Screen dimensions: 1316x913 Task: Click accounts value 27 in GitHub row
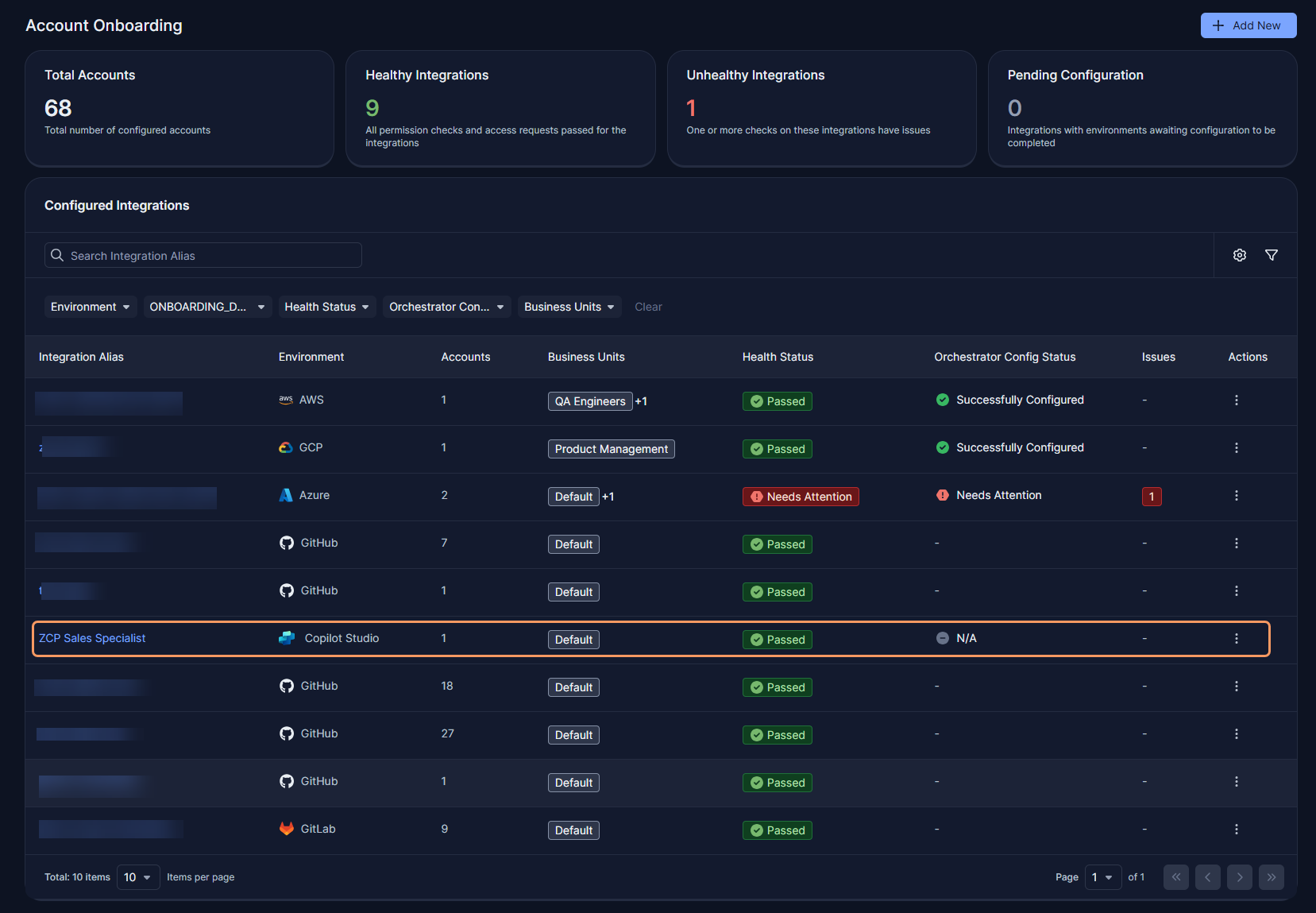(x=448, y=733)
